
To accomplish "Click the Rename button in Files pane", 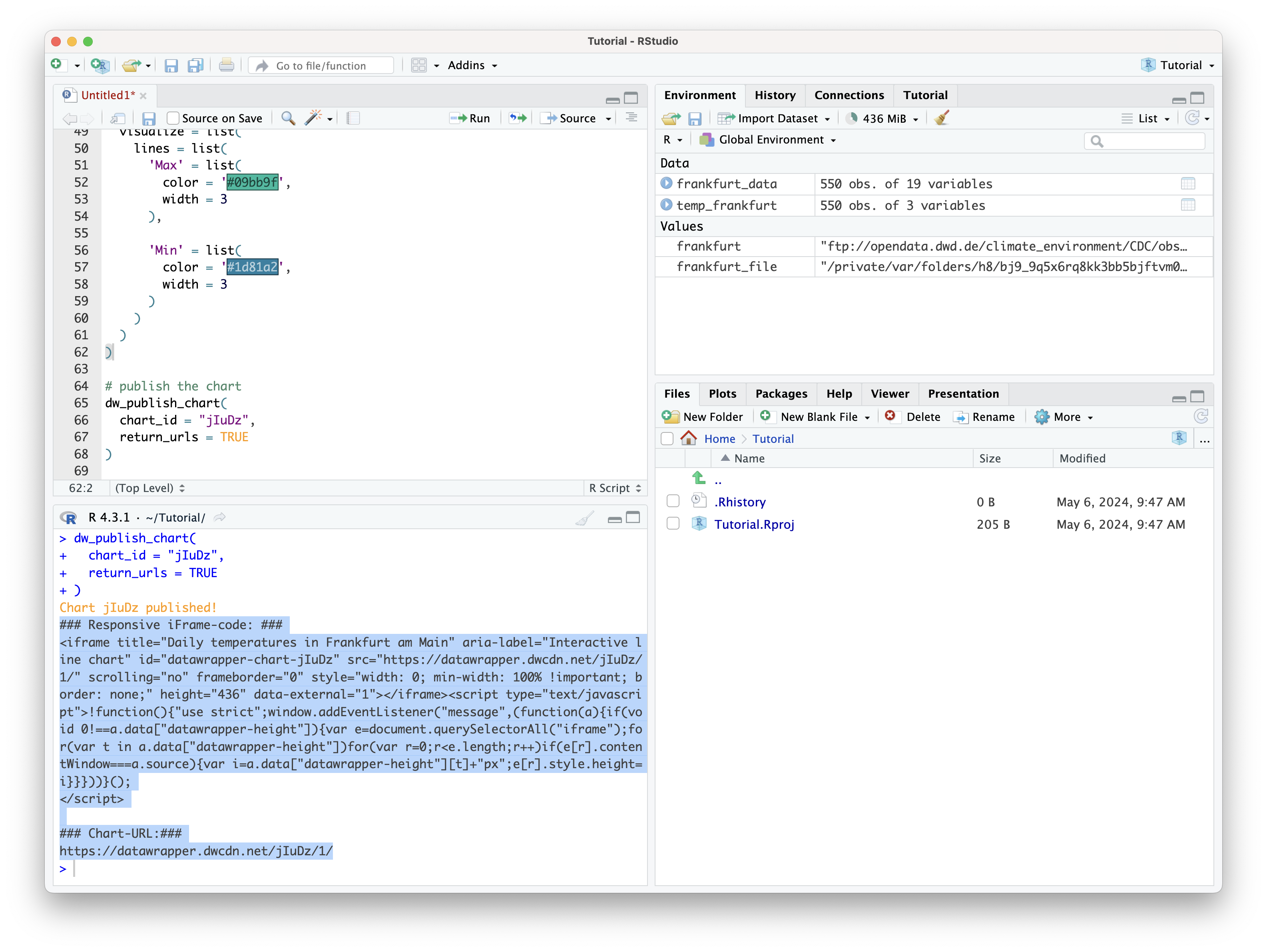I will click(984, 417).
